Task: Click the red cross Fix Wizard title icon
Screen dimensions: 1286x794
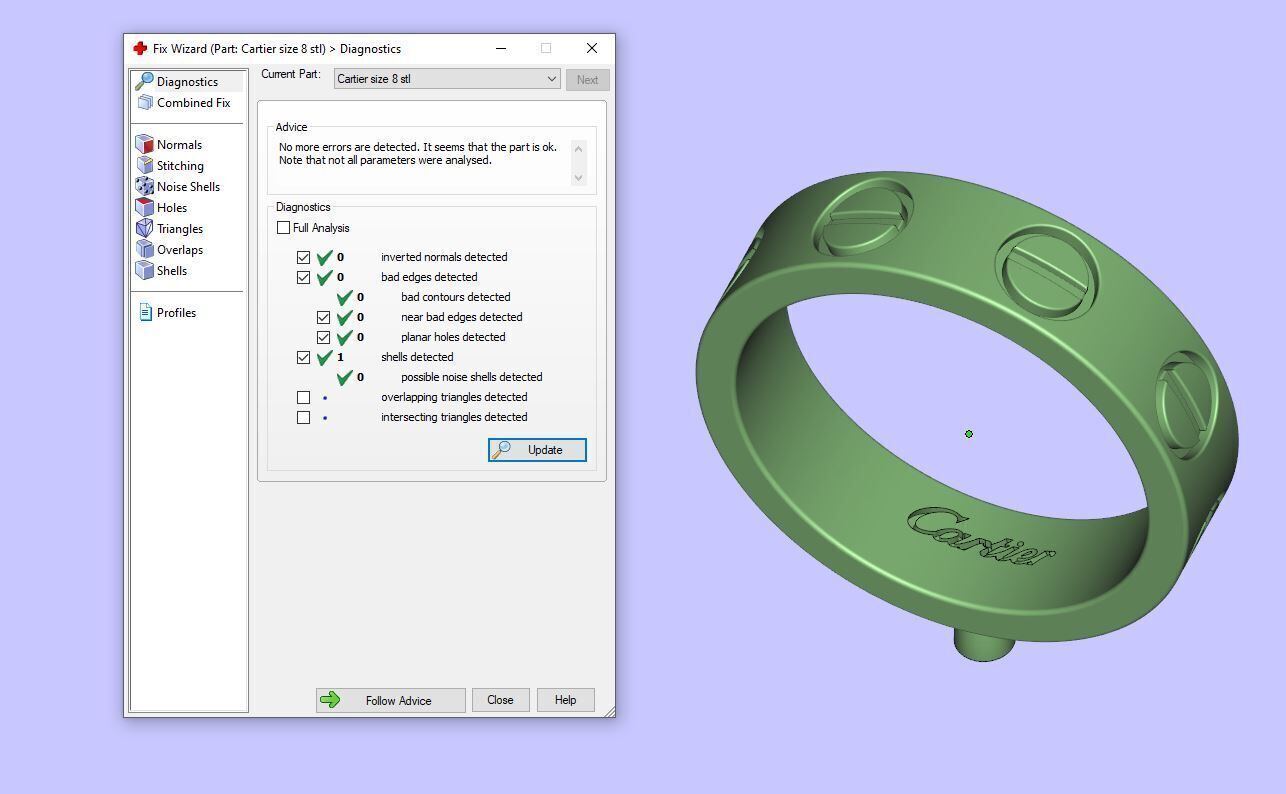Action: pos(140,48)
